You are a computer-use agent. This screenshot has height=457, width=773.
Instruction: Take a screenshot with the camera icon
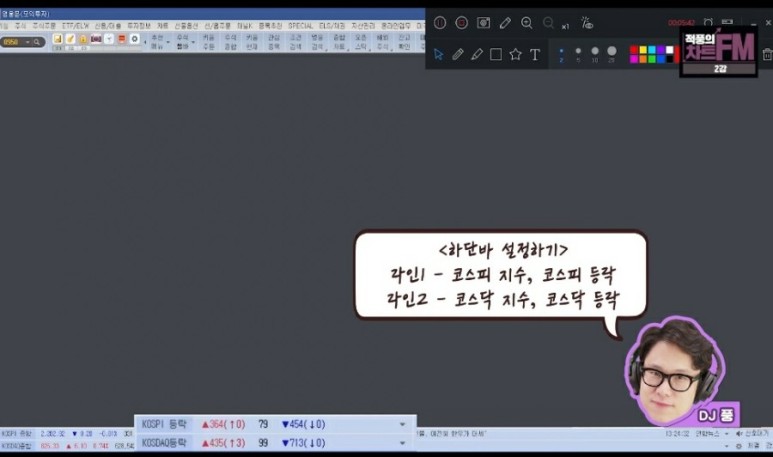pos(483,23)
